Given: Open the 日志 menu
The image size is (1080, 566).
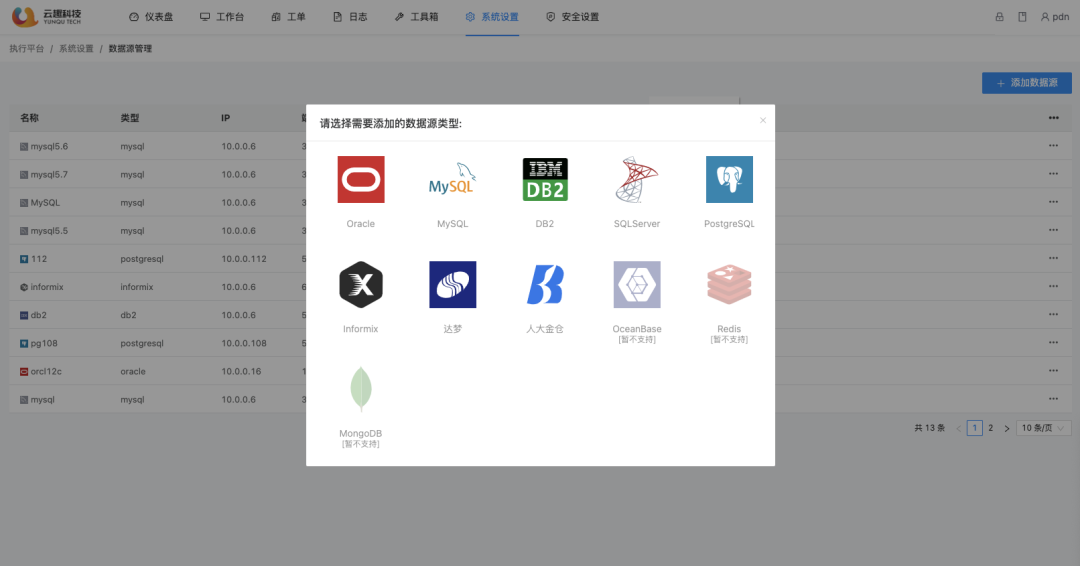Looking at the screenshot, I should click(x=350, y=17).
